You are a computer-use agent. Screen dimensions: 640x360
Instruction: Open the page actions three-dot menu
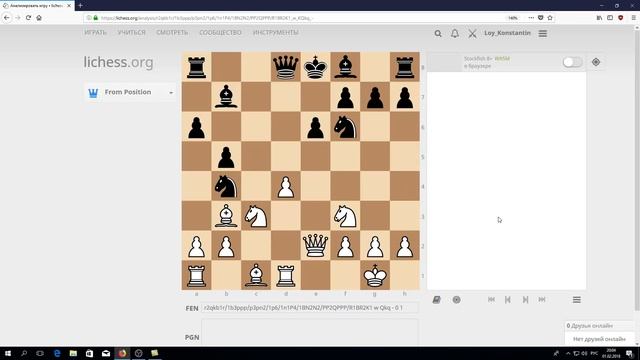coord(531,18)
